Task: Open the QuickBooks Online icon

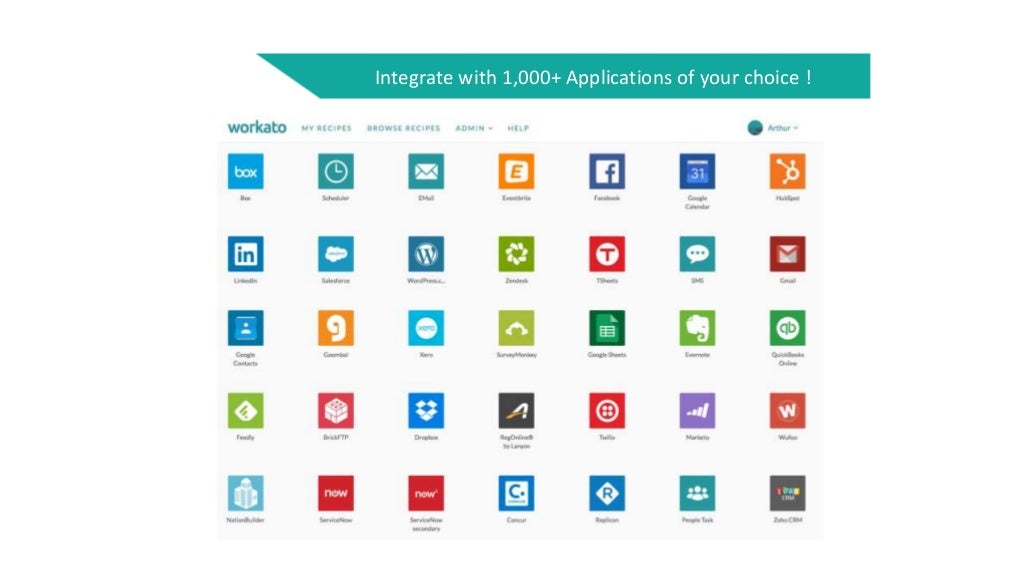Action: coord(787,328)
